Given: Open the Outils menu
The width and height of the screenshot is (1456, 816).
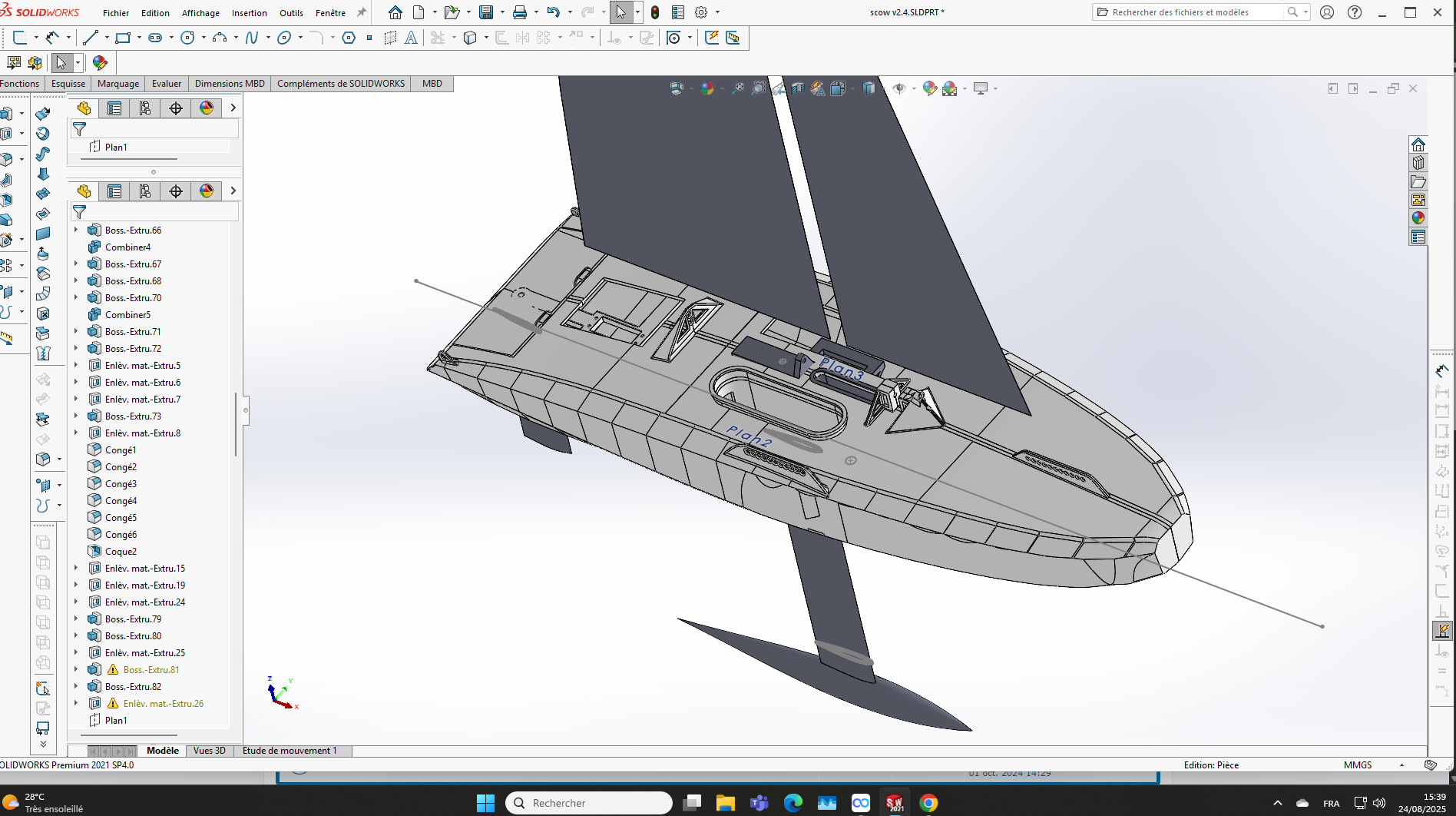Looking at the screenshot, I should click(x=291, y=13).
